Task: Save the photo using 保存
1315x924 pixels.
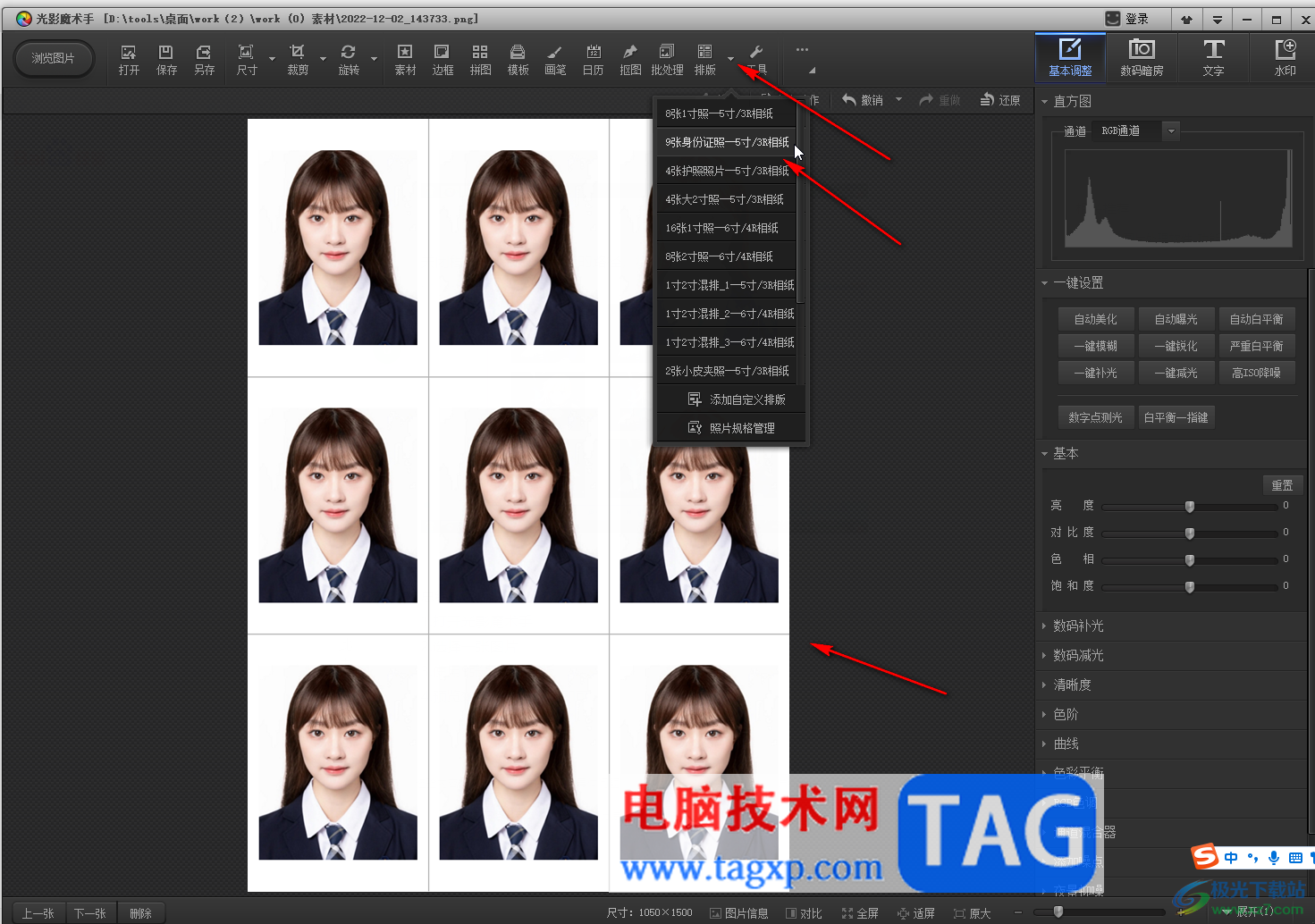Action: [x=166, y=59]
